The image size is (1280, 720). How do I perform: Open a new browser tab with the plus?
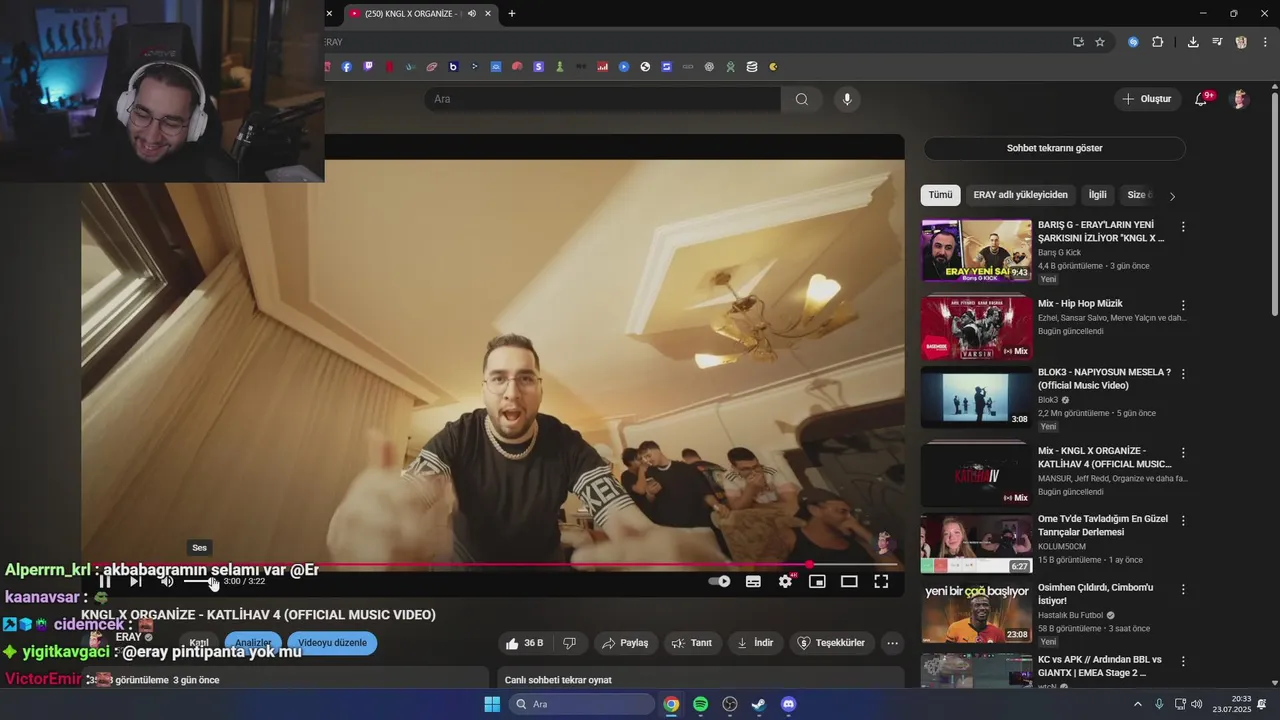[512, 14]
